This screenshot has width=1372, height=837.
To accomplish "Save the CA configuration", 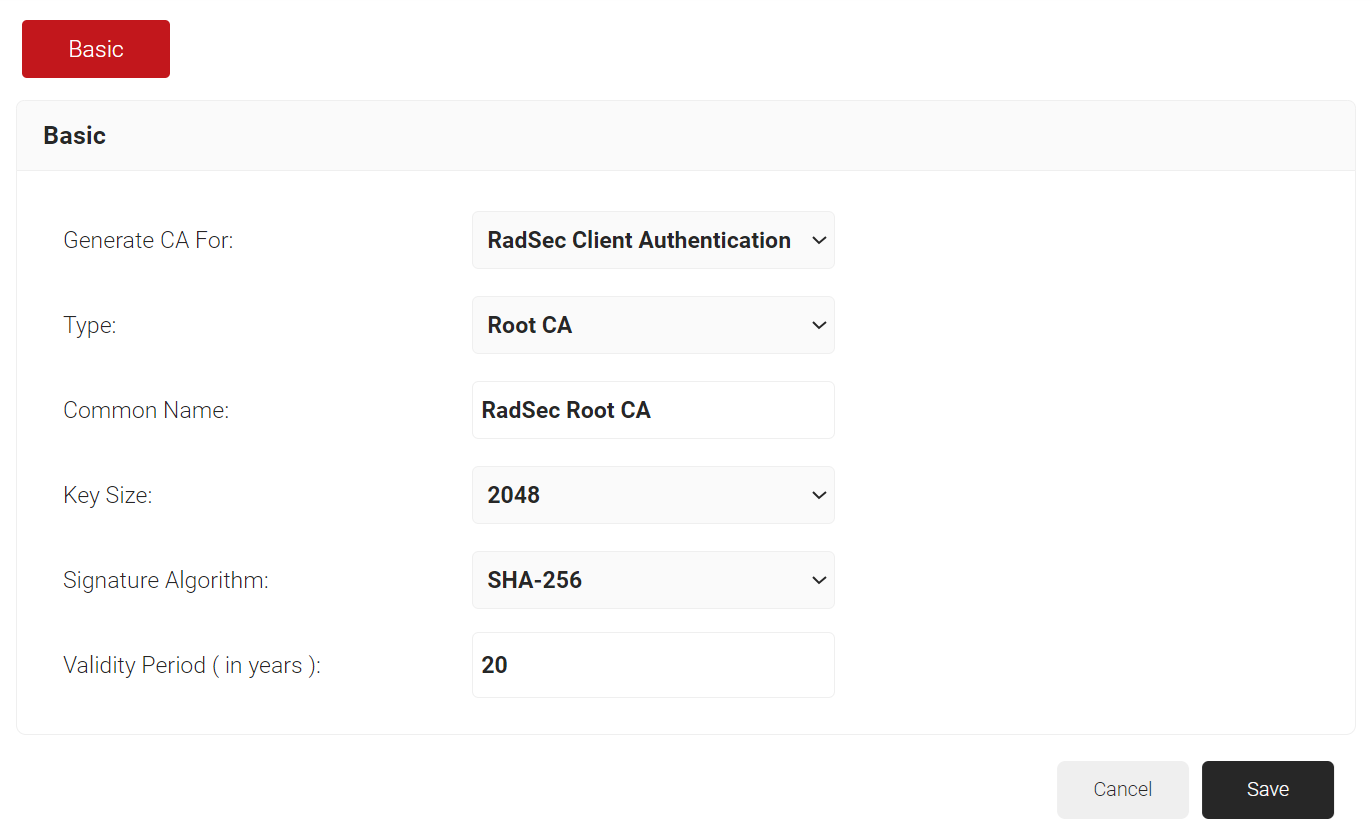I will 1267,789.
